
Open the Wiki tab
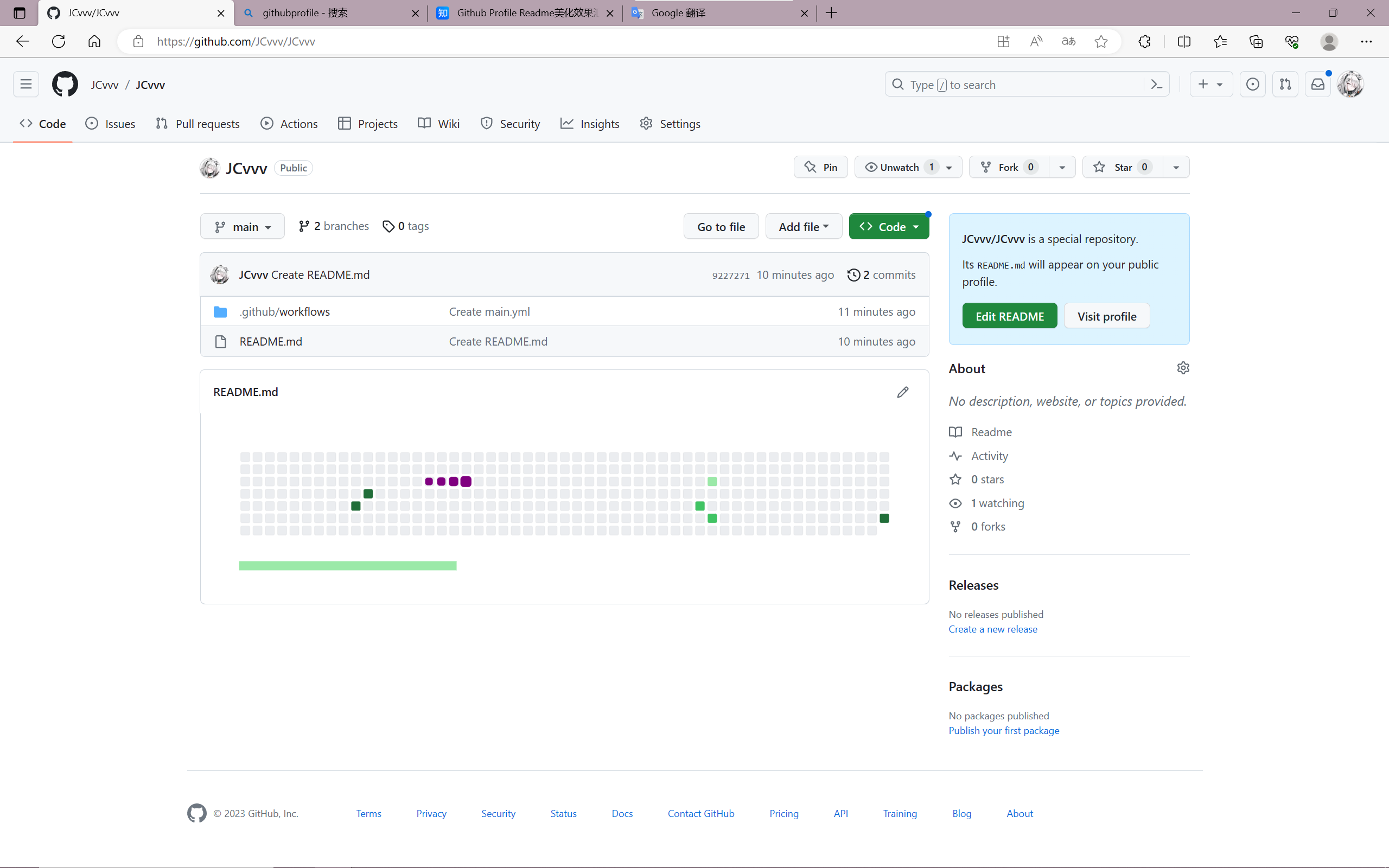coord(439,124)
